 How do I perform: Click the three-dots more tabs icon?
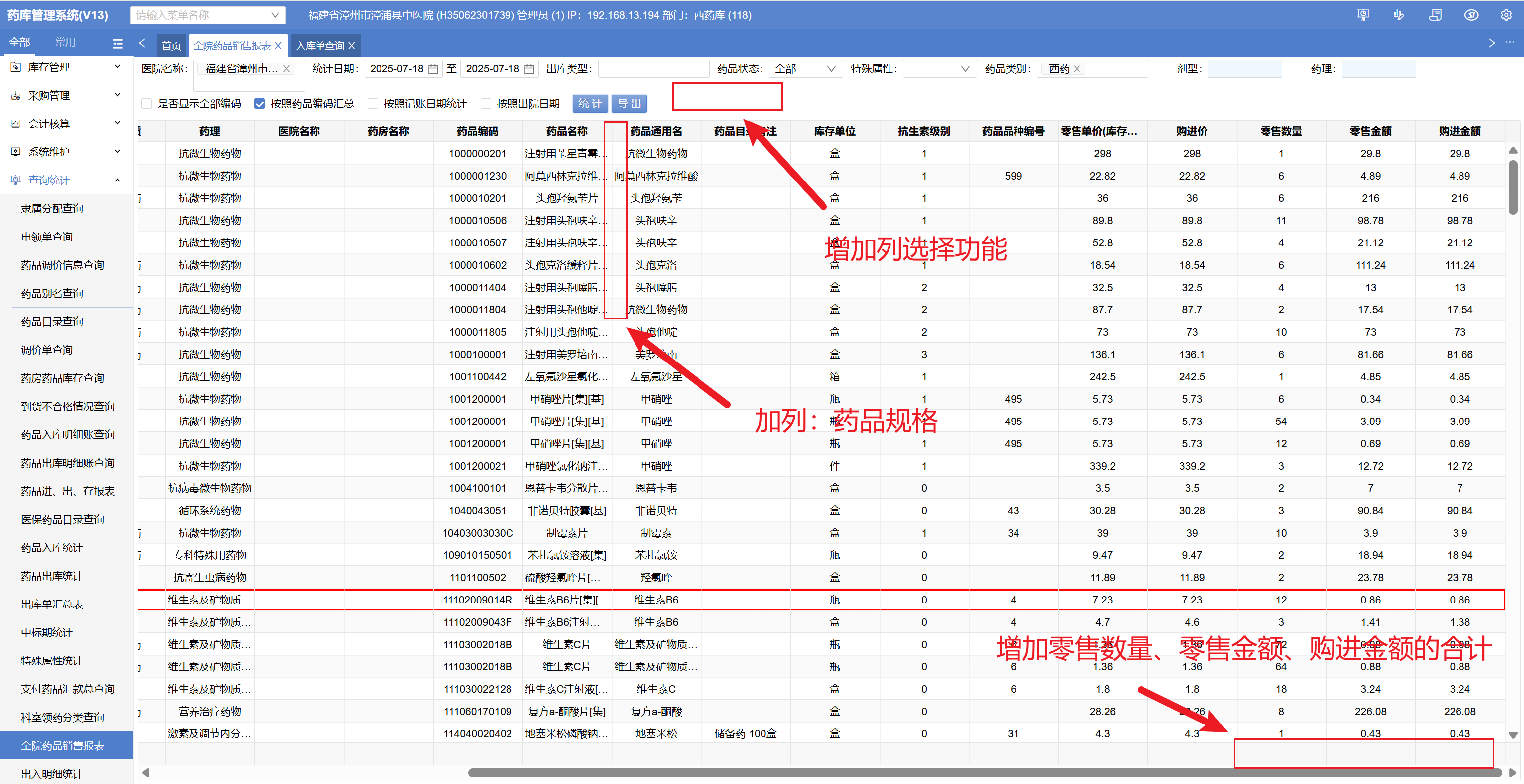[1510, 43]
